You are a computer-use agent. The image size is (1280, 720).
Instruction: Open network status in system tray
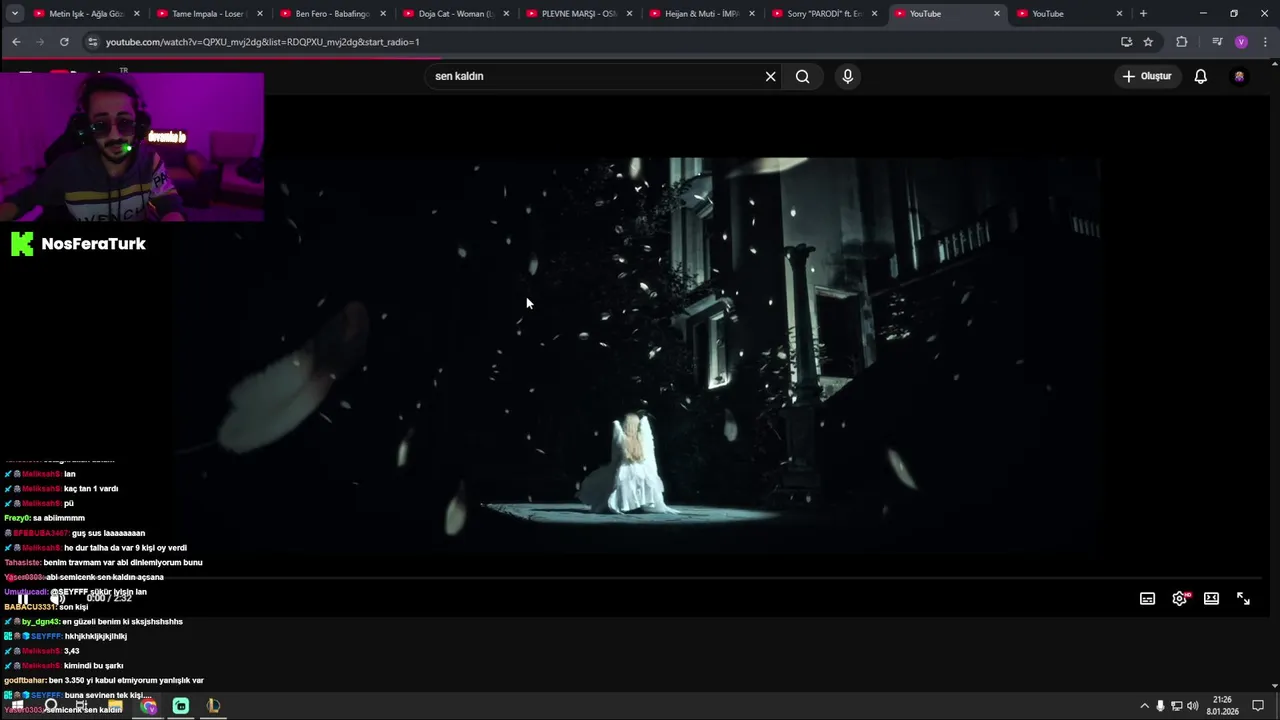[x=1176, y=706]
